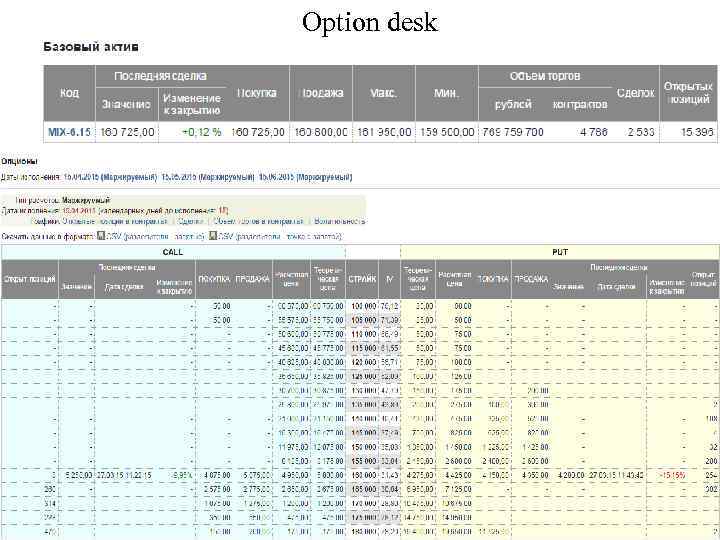Open the open positions in contracts chart link
This screenshot has width=720, height=540.
115,221
